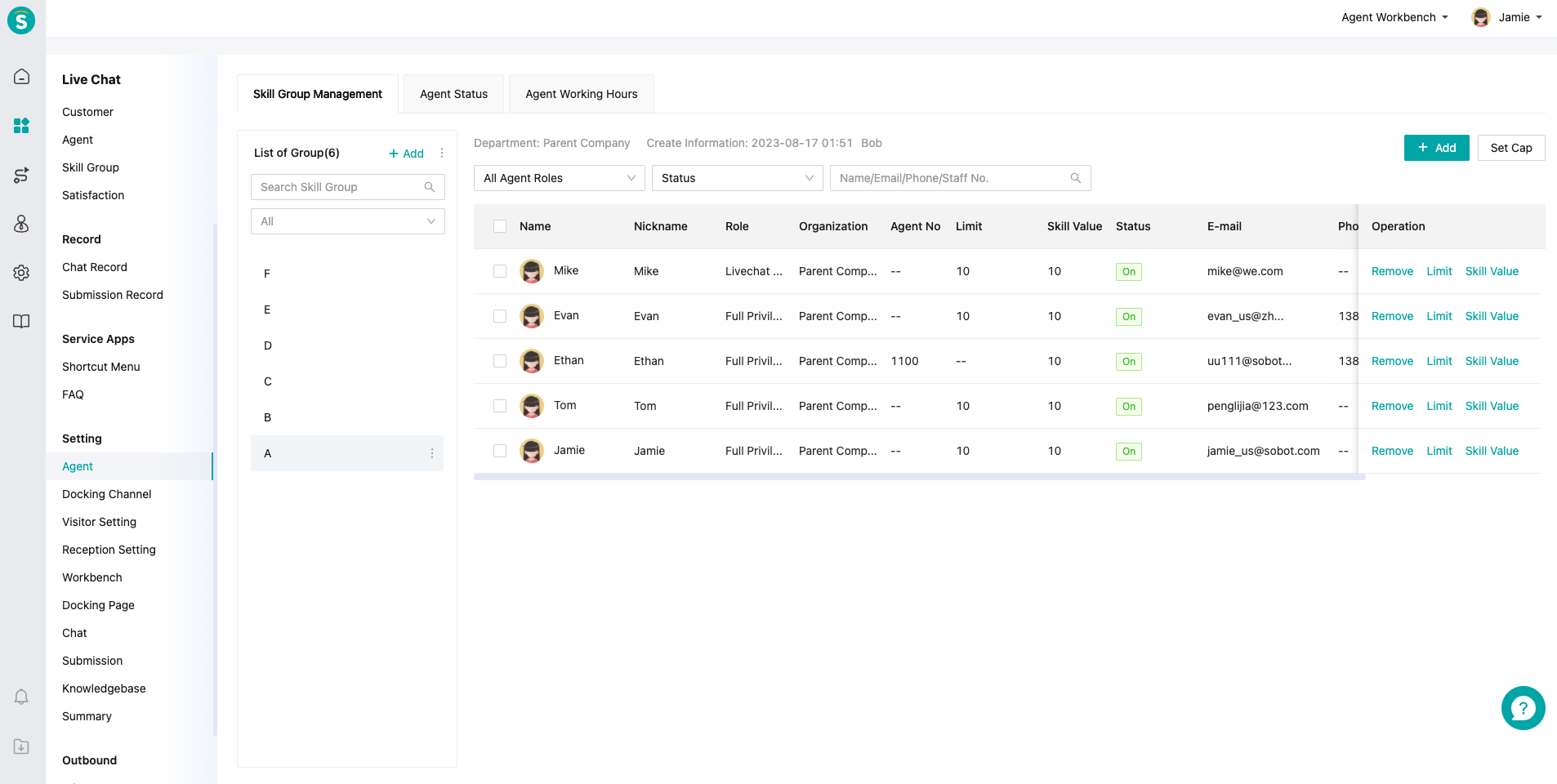
Task: Open the more options dots beside group Add
Action: [x=442, y=153]
